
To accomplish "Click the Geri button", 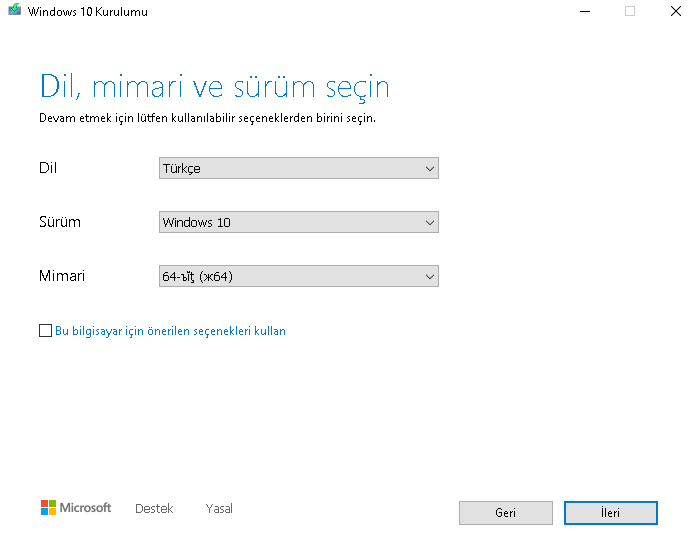I will point(506,513).
